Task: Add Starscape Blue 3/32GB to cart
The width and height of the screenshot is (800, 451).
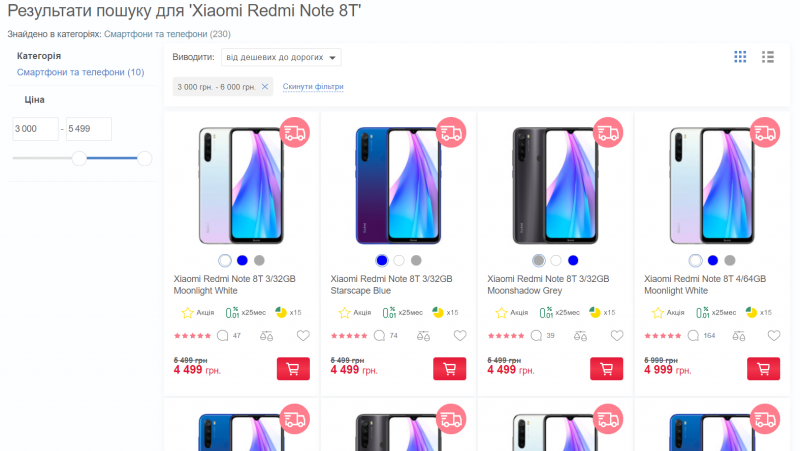Action: click(449, 369)
